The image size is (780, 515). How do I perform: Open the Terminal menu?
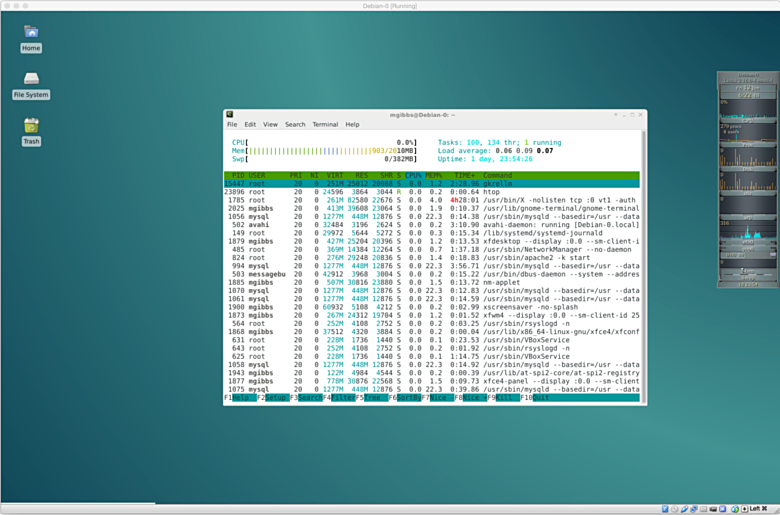325,125
